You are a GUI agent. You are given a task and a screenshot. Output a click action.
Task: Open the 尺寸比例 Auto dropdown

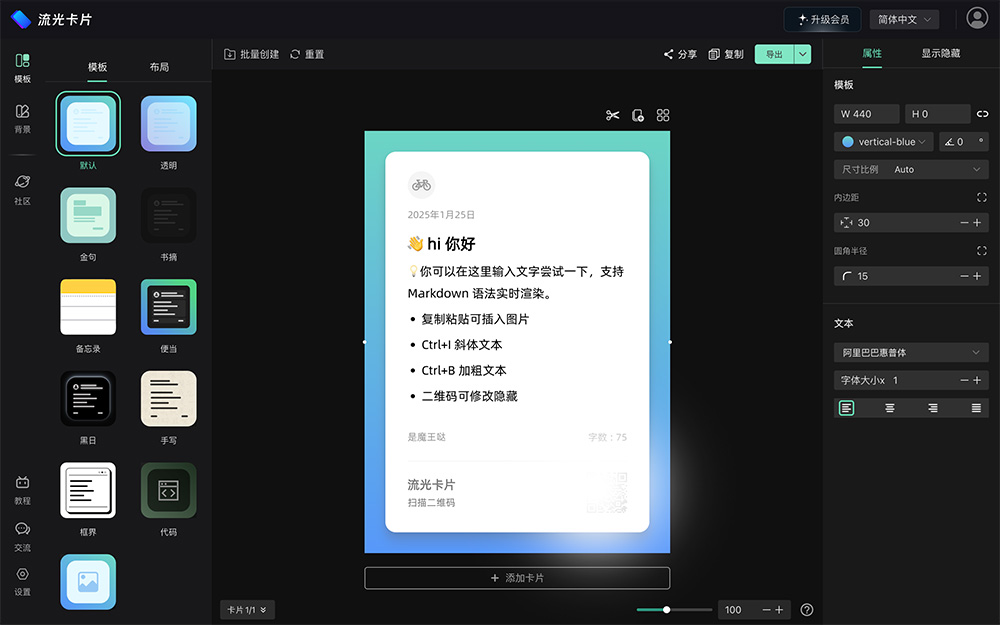click(x=911, y=169)
